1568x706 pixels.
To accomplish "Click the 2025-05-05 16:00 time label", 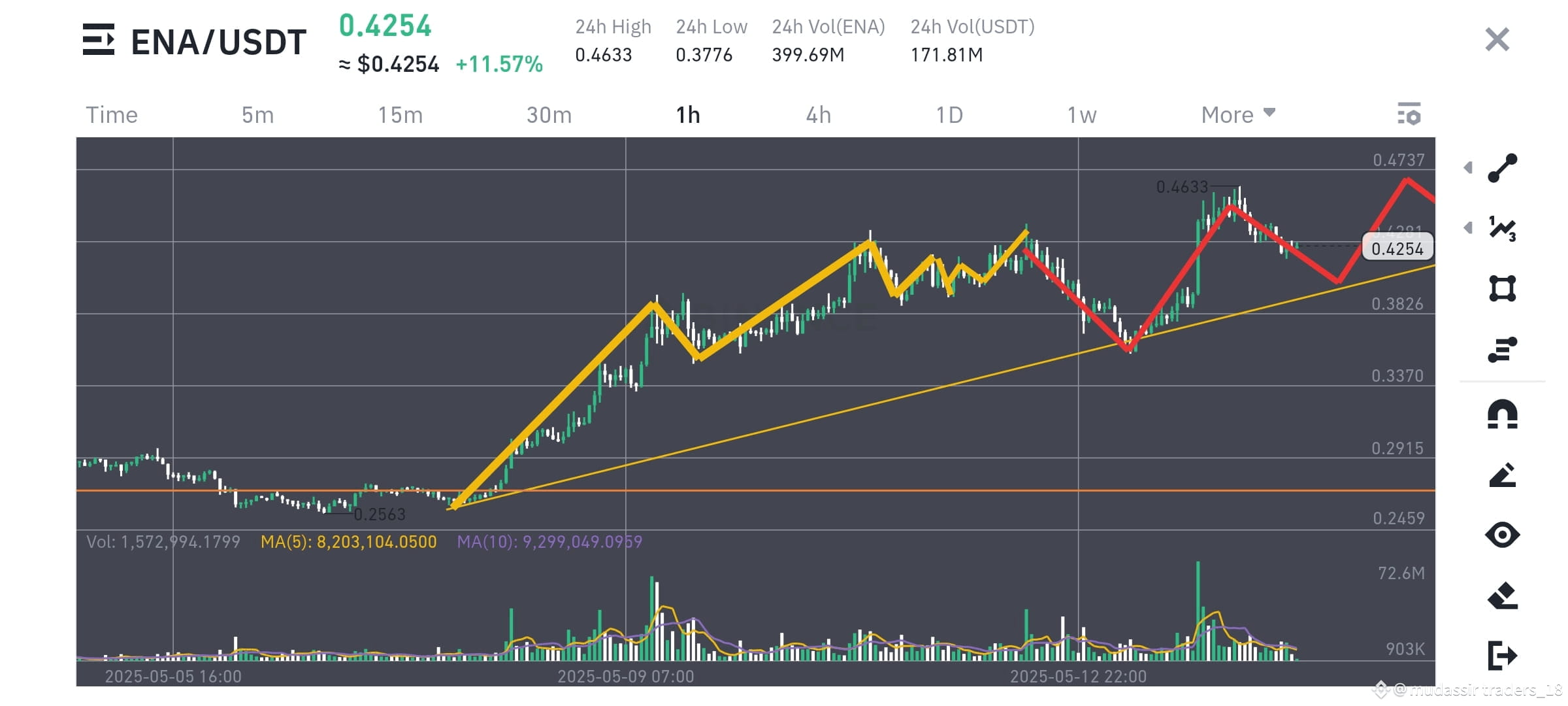I will (x=173, y=676).
